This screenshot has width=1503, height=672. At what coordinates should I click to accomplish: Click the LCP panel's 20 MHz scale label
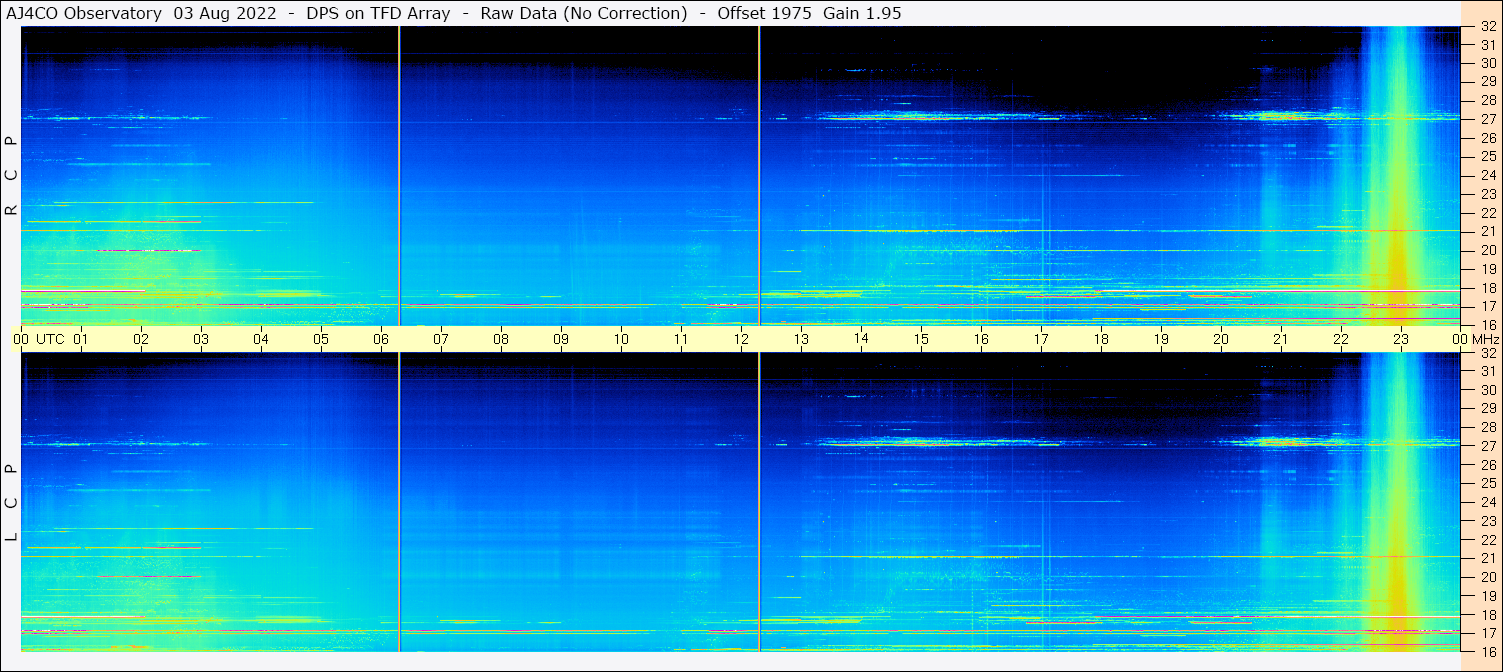pos(1487,577)
